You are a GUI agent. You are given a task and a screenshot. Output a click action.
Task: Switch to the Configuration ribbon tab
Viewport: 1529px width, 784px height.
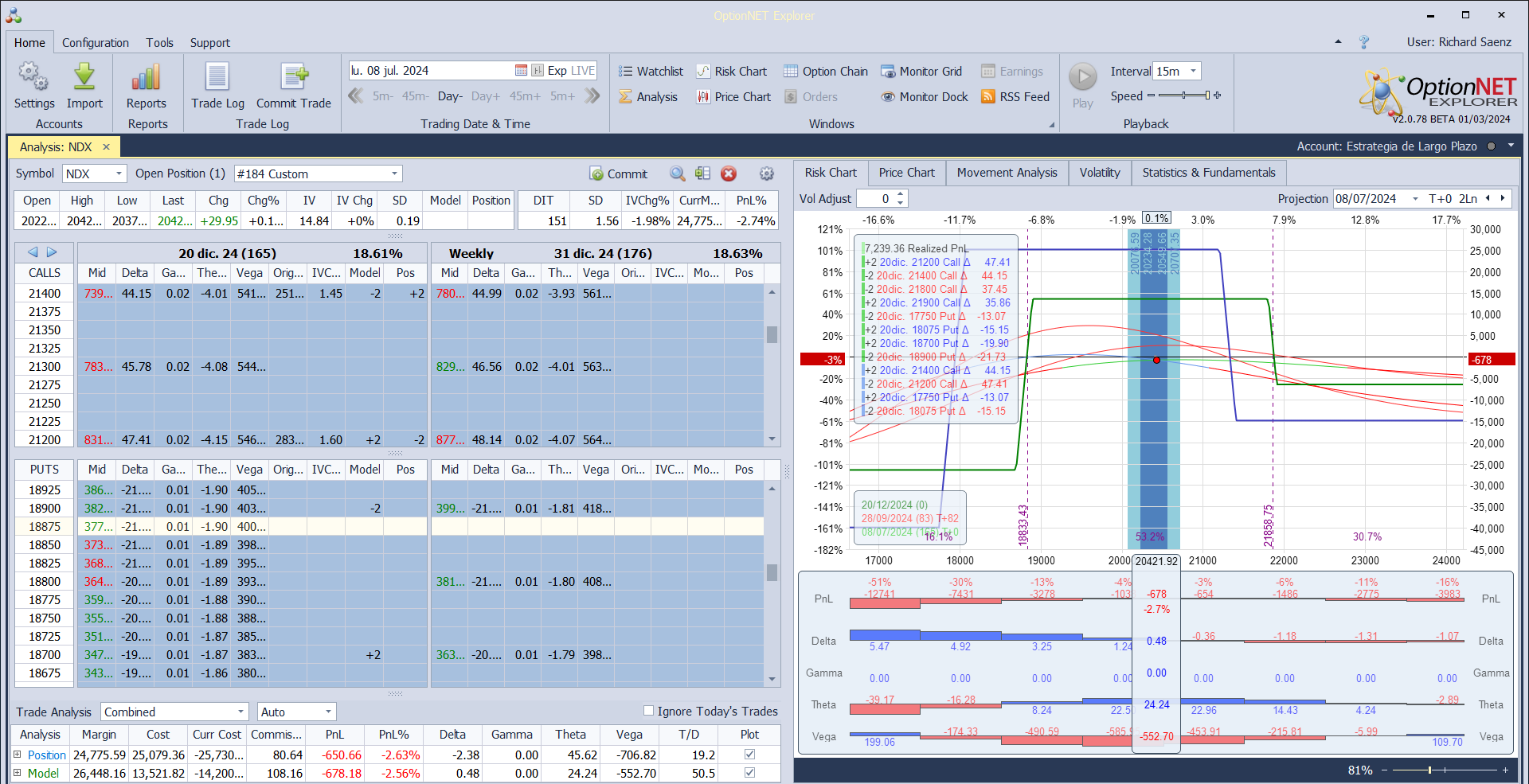pos(96,42)
